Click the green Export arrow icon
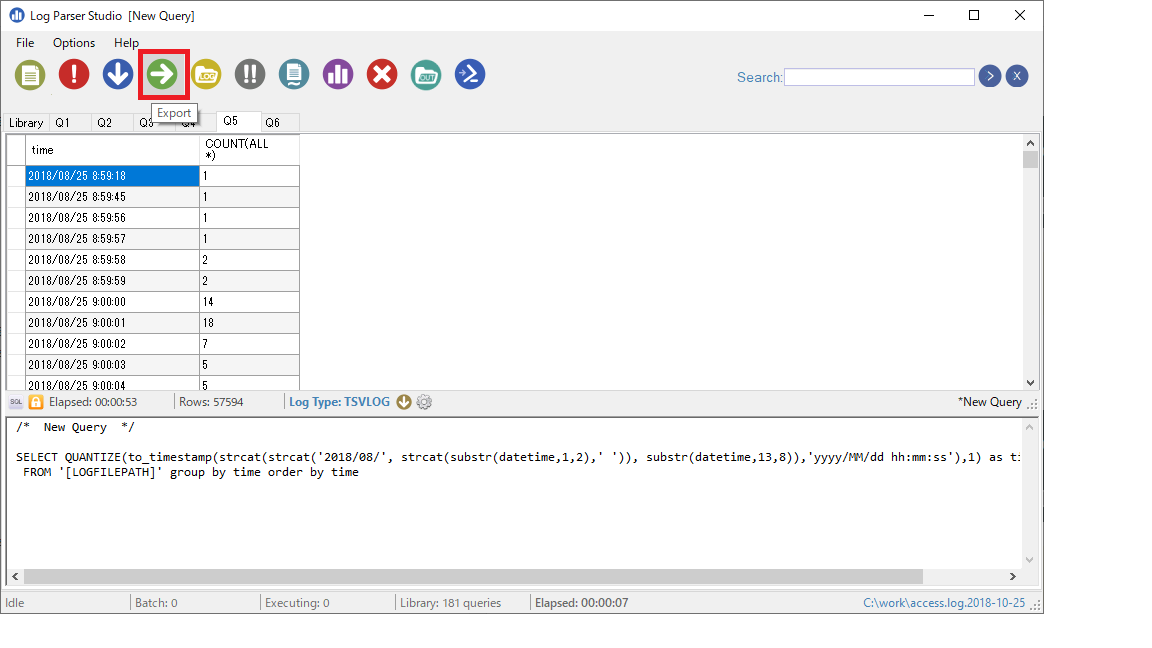Viewport: 1152px width, 648px height. (162, 74)
